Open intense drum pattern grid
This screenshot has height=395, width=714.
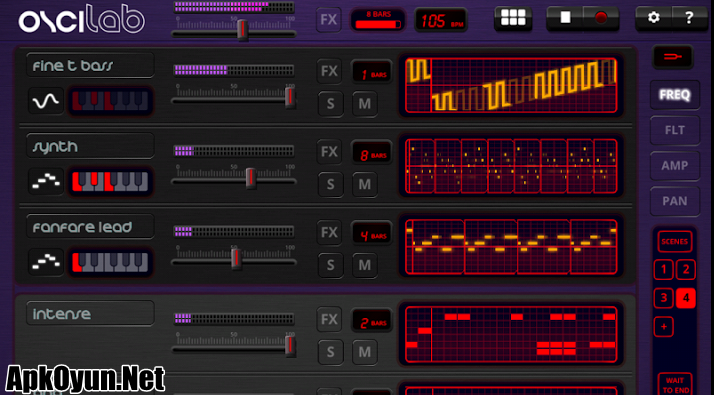pyautogui.click(x=511, y=334)
